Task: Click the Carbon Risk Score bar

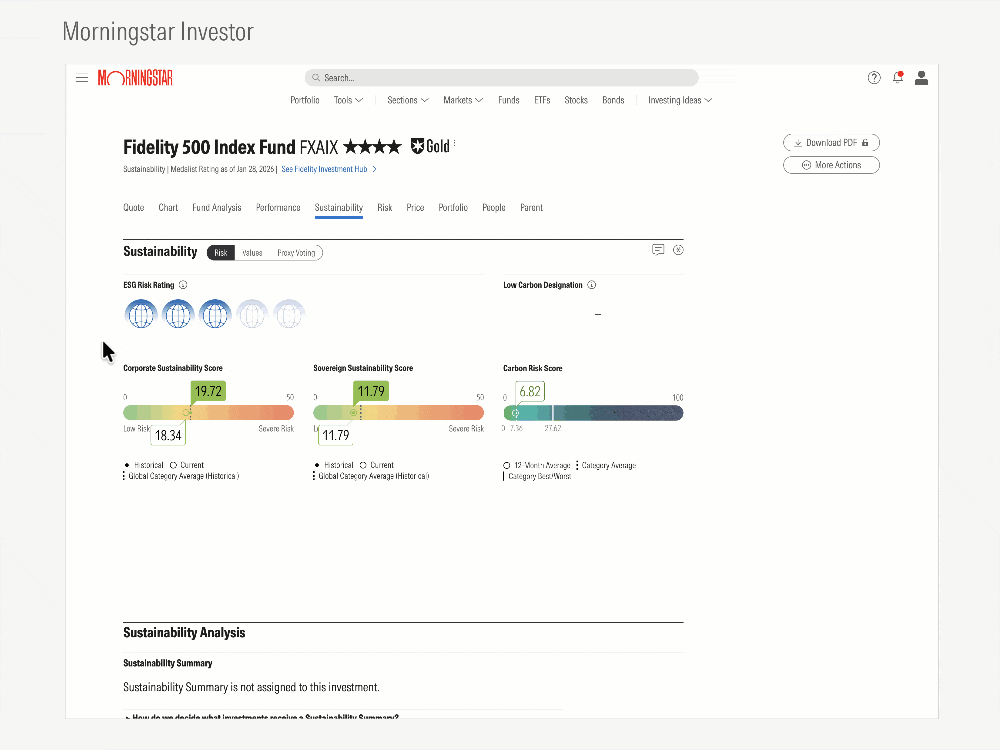Action: click(x=593, y=413)
